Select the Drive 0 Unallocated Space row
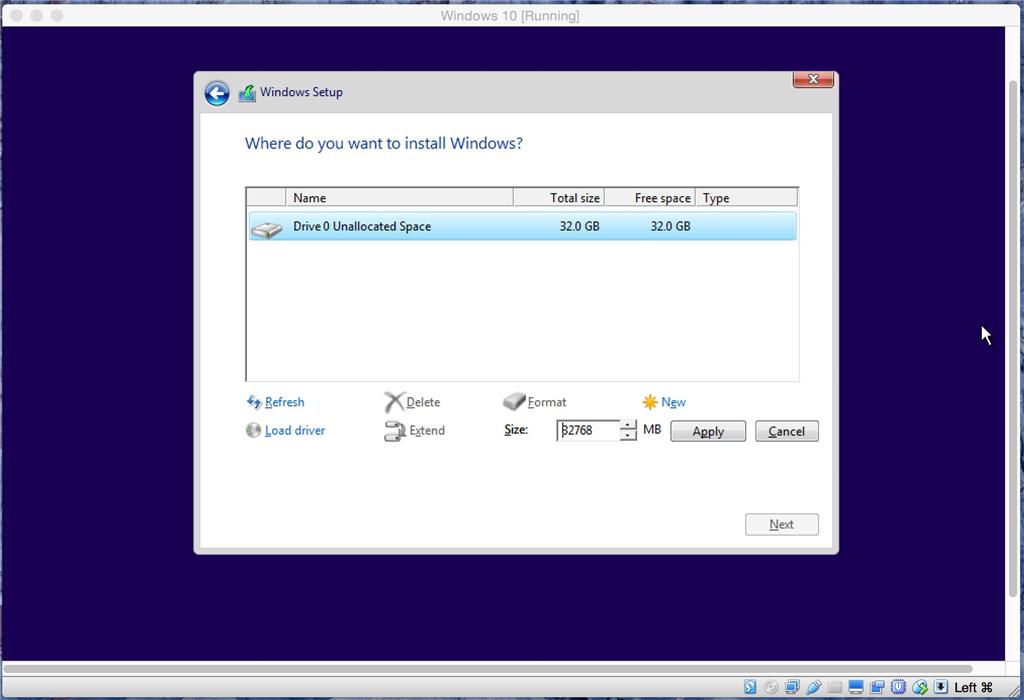 tap(522, 227)
